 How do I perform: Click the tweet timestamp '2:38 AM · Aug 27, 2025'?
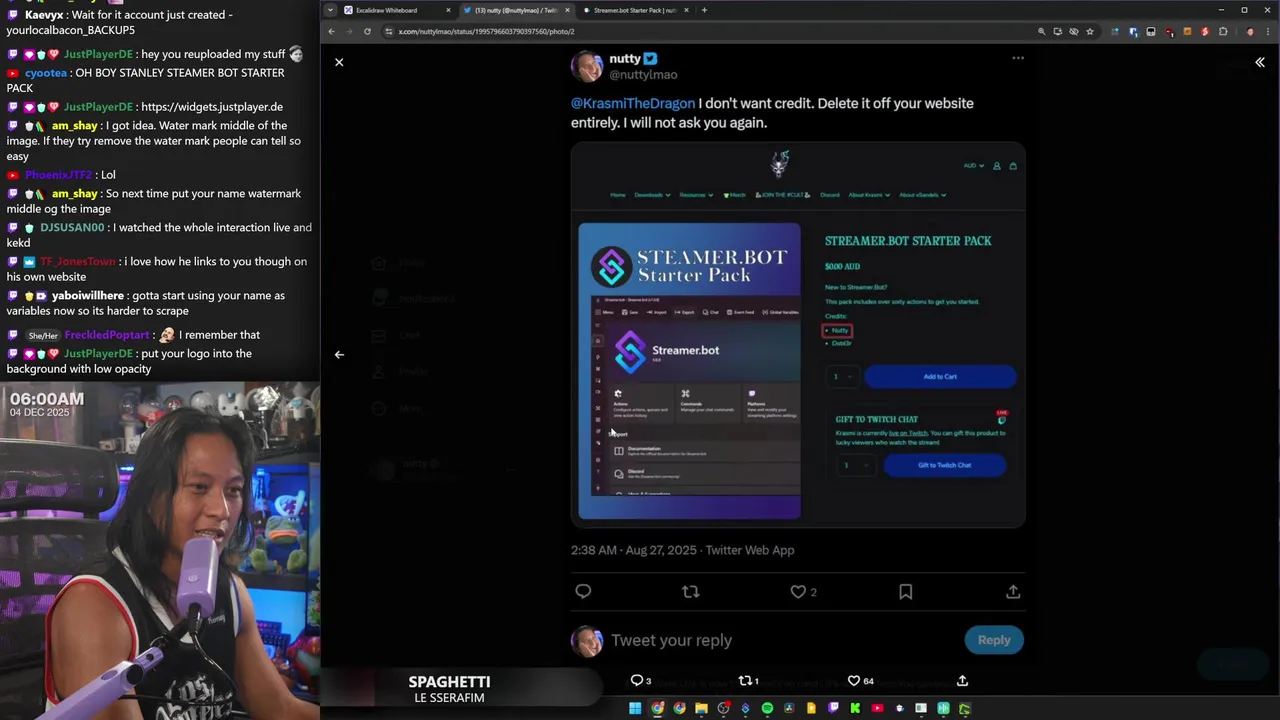pos(634,550)
